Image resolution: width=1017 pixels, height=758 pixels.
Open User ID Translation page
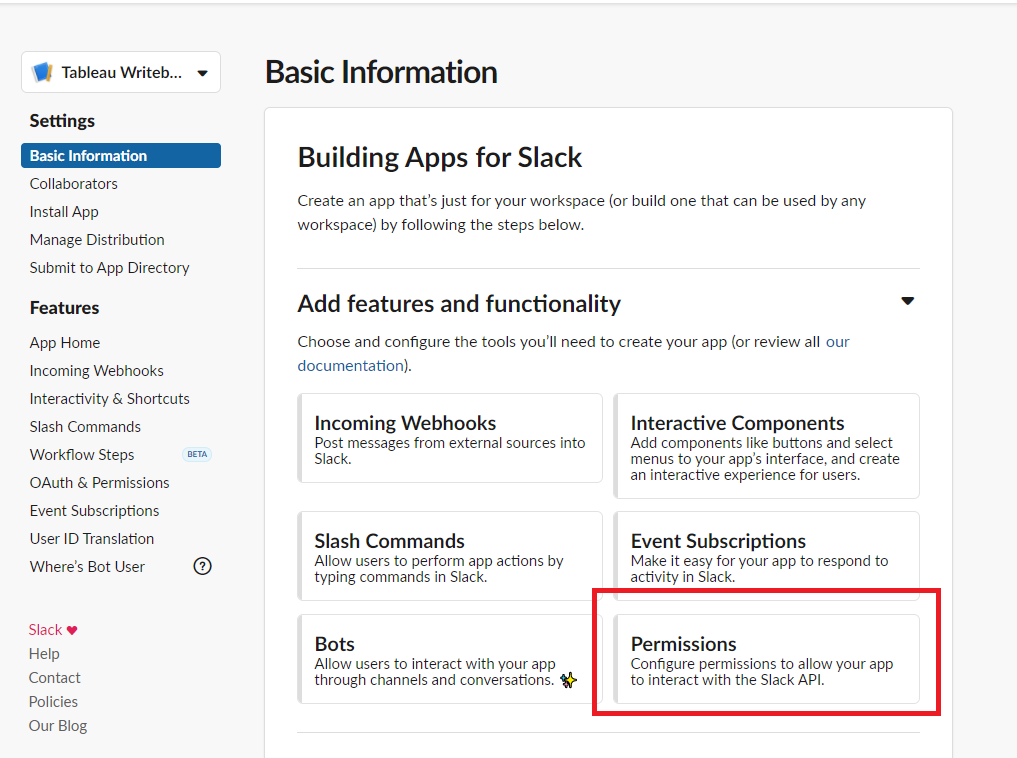[x=91, y=539]
